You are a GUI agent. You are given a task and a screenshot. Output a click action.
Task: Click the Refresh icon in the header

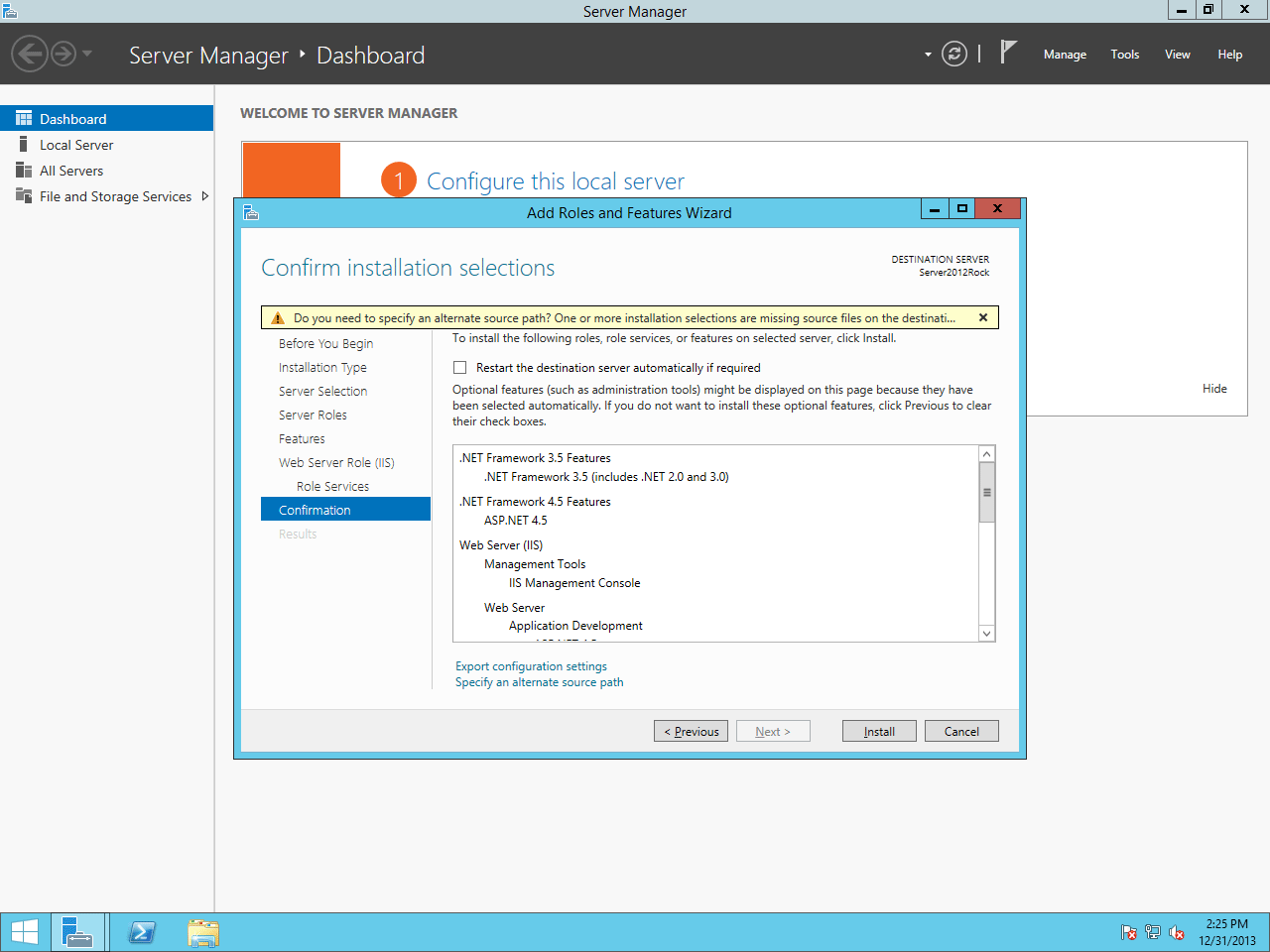[x=954, y=54]
